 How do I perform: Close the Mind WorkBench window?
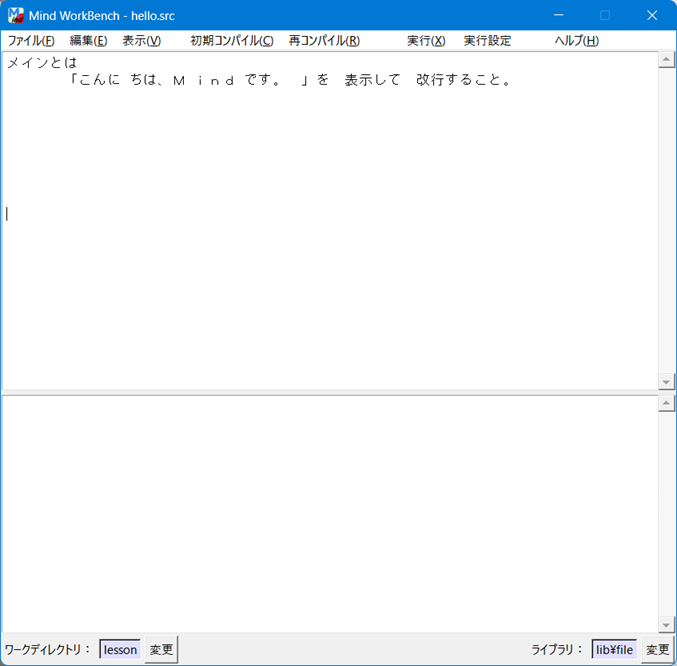coord(652,16)
